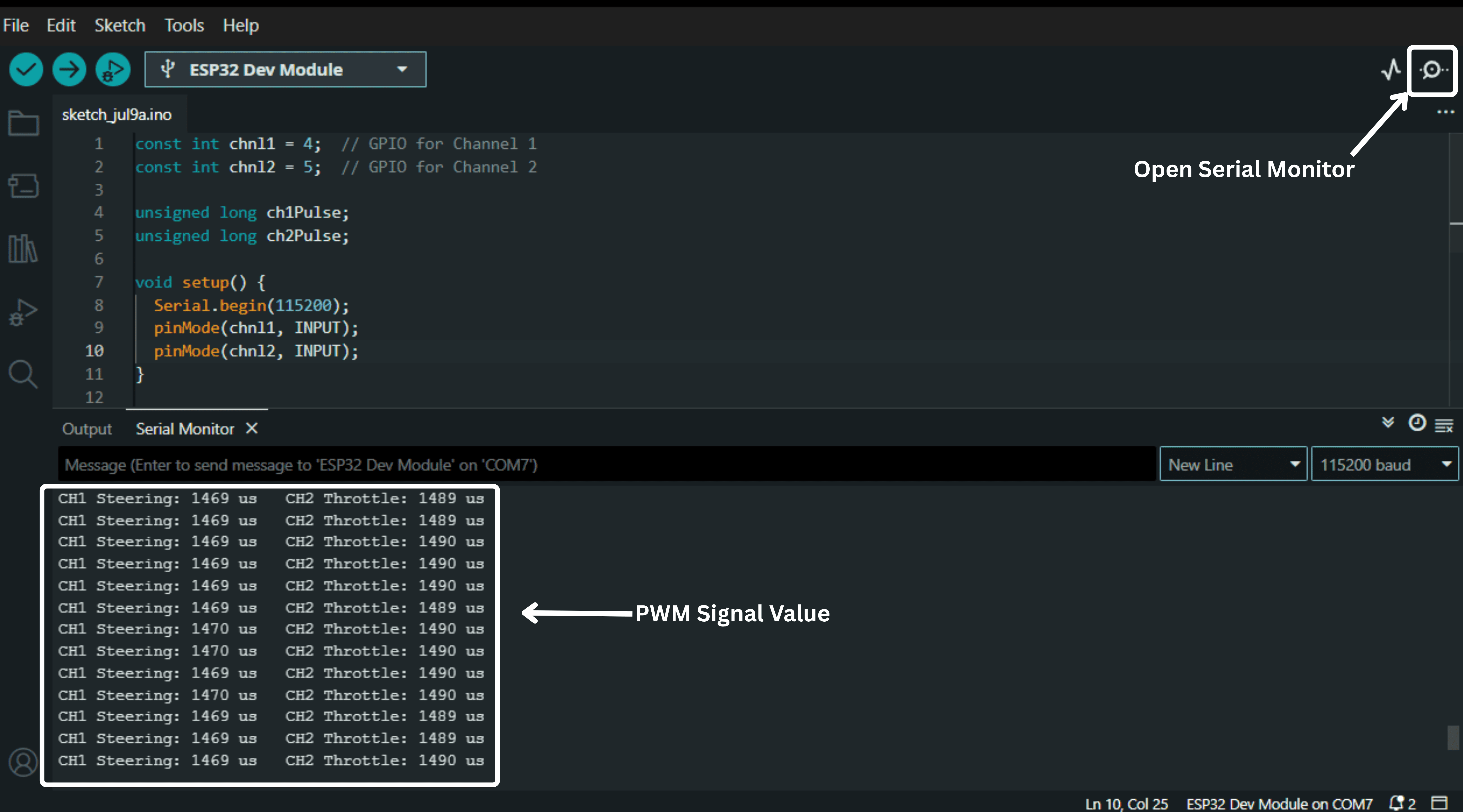The width and height of the screenshot is (1463, 812).
Task: Clear the Serial Monitor output
Action: [1444, 425]
